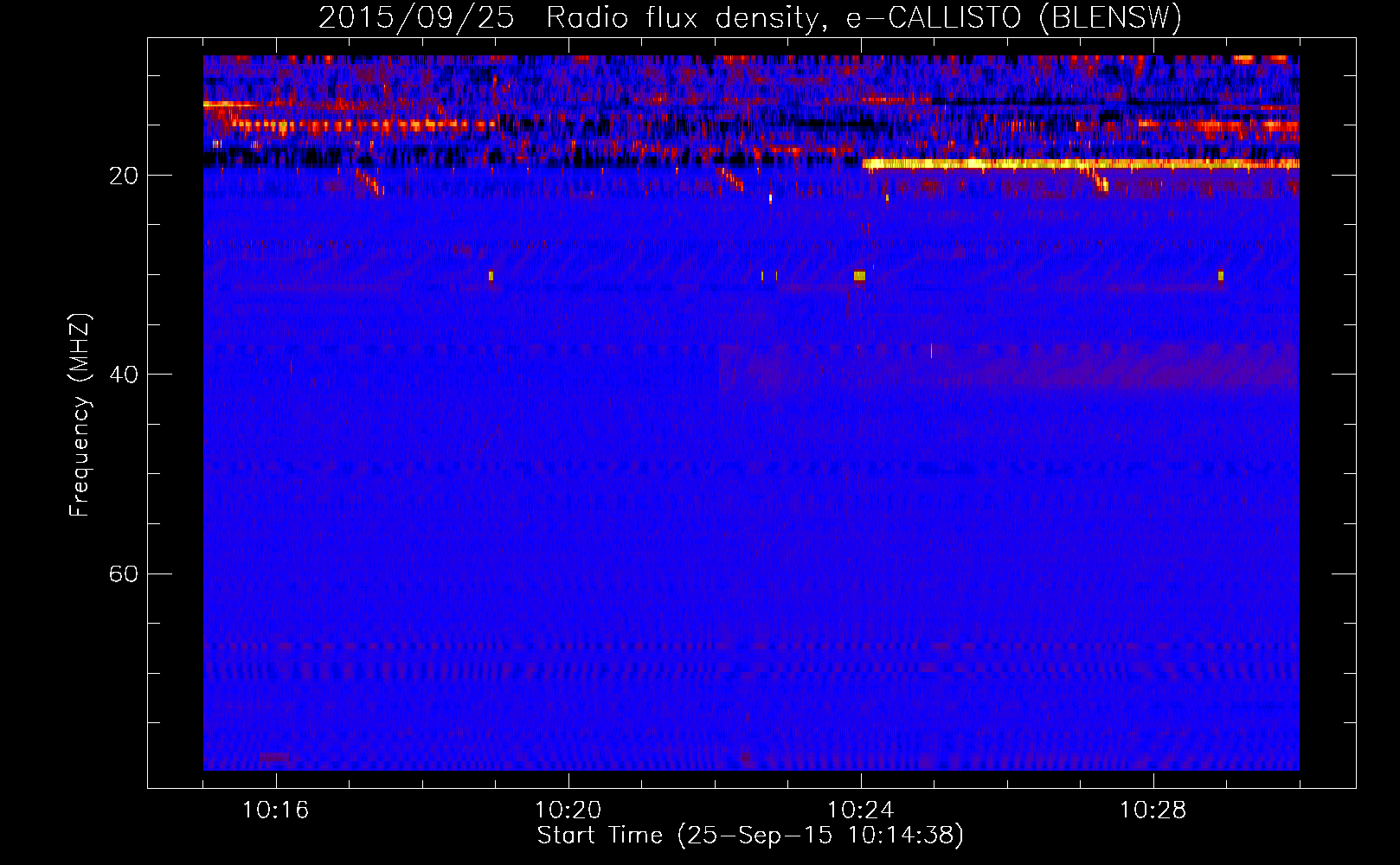Click the 10:28 time tick label
The height and width of the screenshot is (865, 1400).
[x=1153, y=811]
